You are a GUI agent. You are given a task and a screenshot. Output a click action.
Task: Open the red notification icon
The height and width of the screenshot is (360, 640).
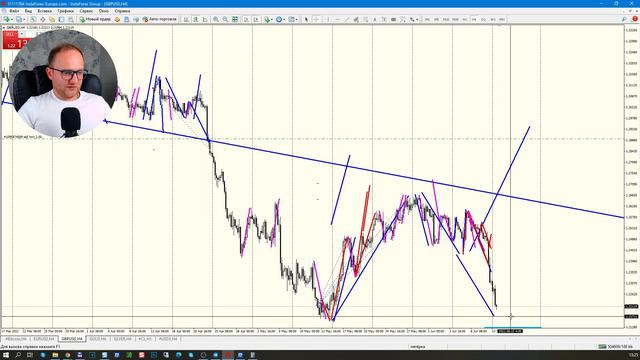(635, 19)
